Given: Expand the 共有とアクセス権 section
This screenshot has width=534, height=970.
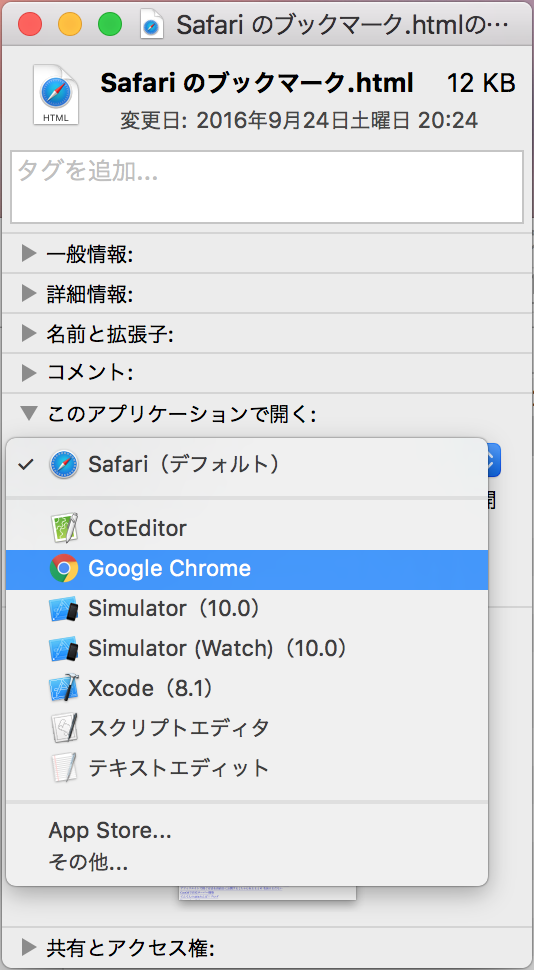Looking at the screenshot, I should tap(28, 946).
